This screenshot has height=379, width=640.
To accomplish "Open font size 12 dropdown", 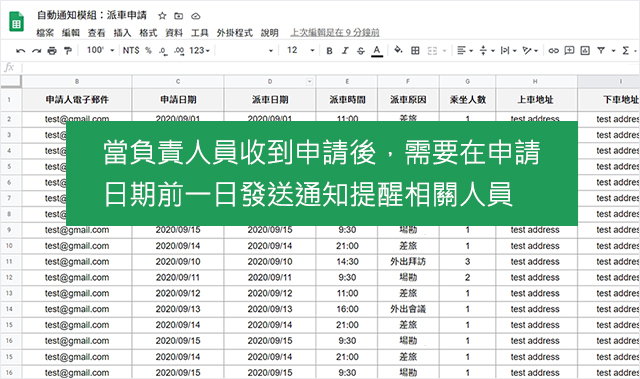I will point(301,50).
